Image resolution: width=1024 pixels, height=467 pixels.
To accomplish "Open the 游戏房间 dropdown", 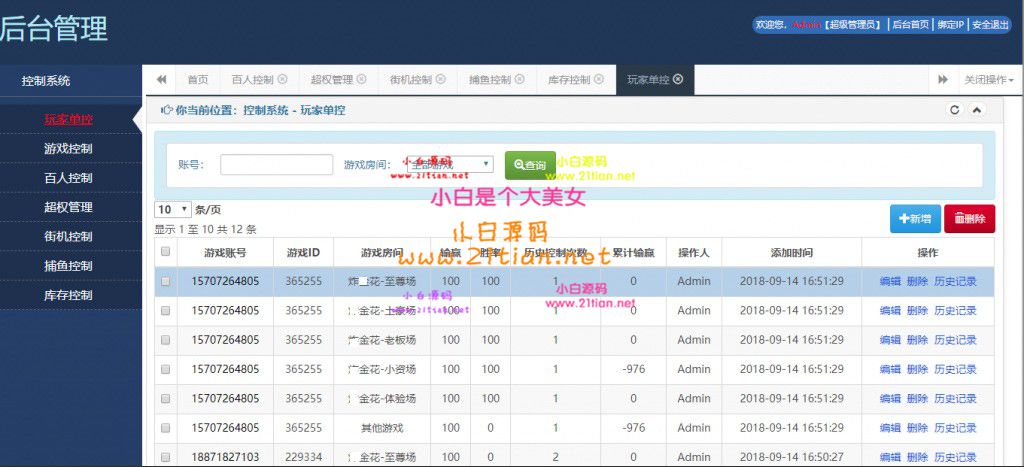I will (x=449, y=164).
